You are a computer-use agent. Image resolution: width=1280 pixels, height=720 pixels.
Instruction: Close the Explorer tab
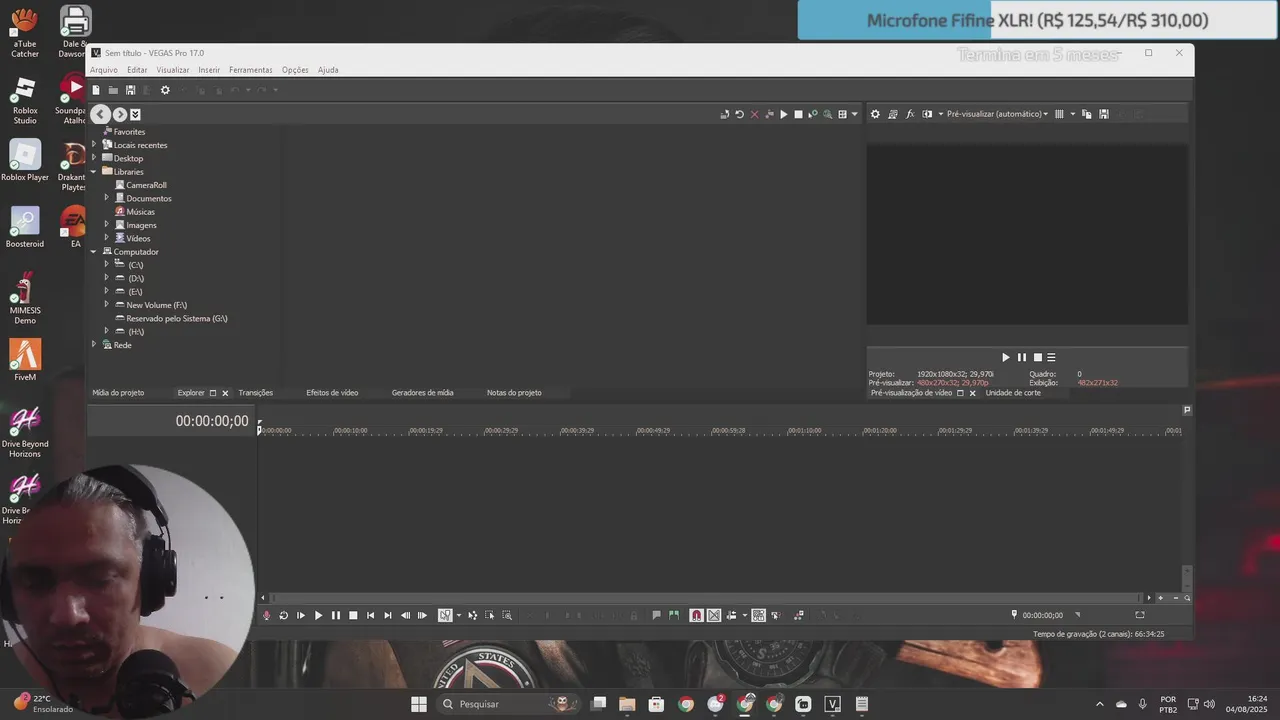(x=225, y=393)
